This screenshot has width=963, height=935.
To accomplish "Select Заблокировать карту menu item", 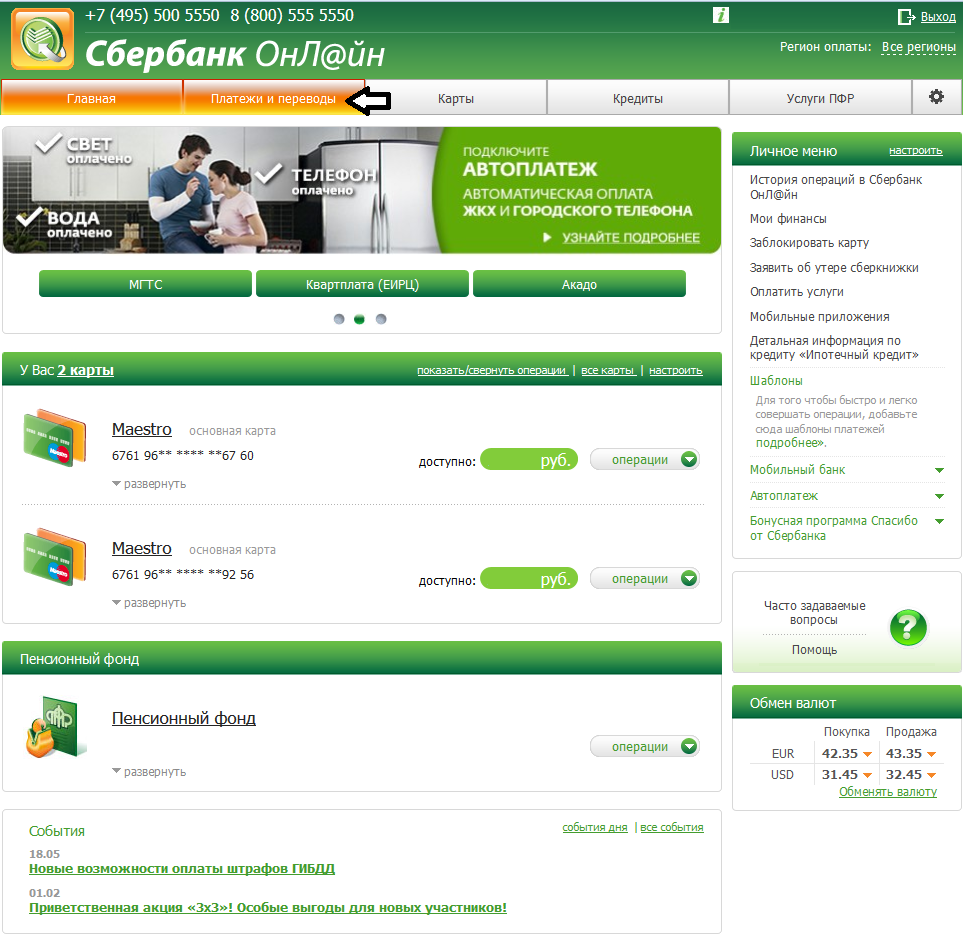I will 809,243.
